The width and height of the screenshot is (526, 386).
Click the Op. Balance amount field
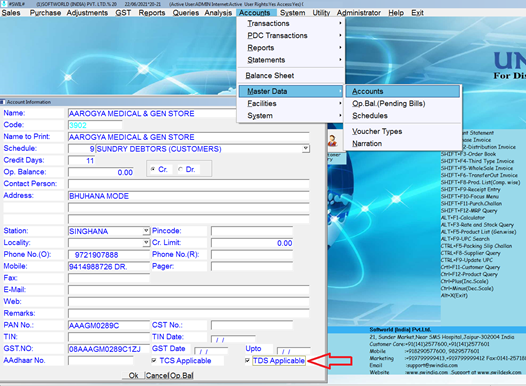click(x=101, y=172)
